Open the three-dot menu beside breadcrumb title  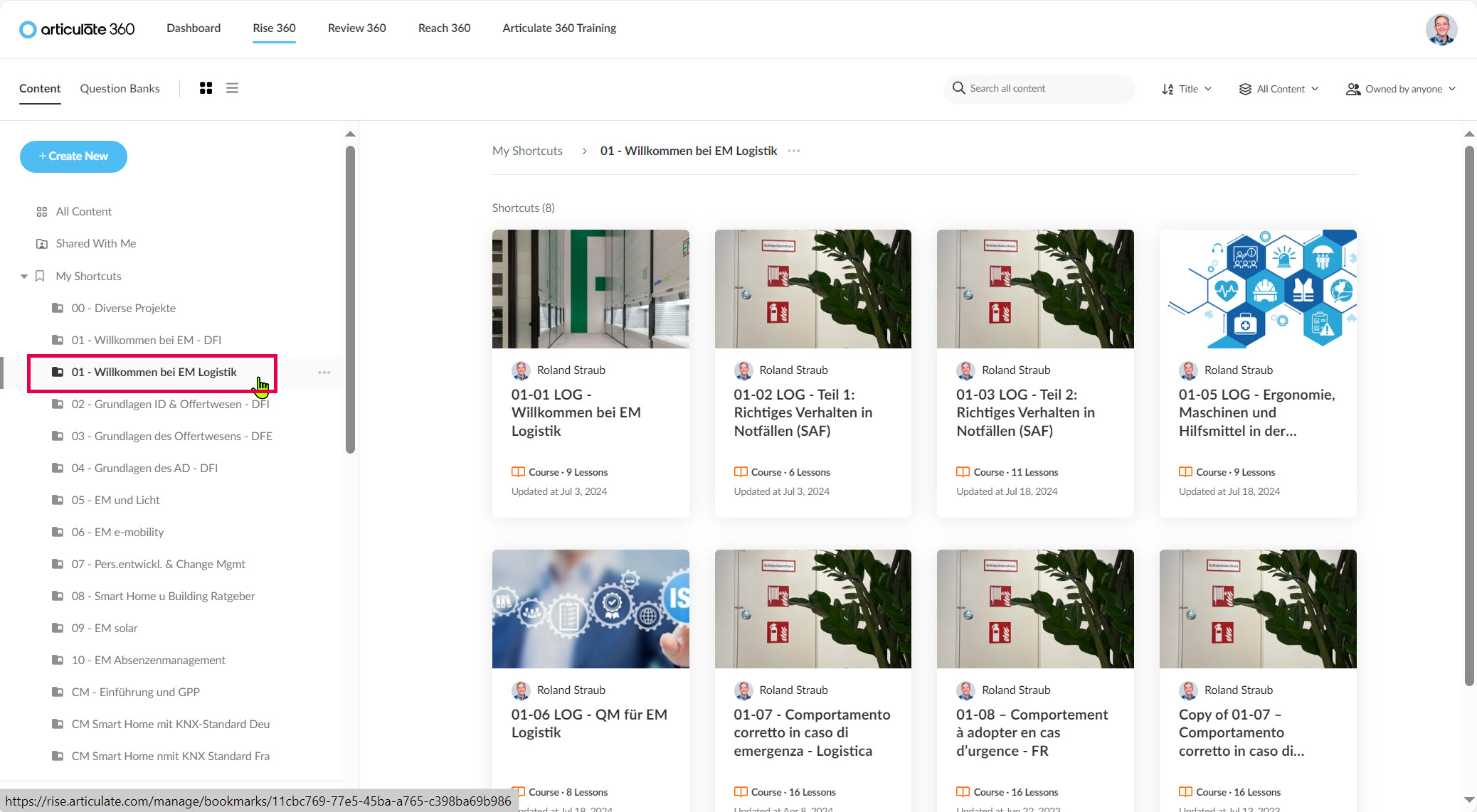click(x=794, y=151)
